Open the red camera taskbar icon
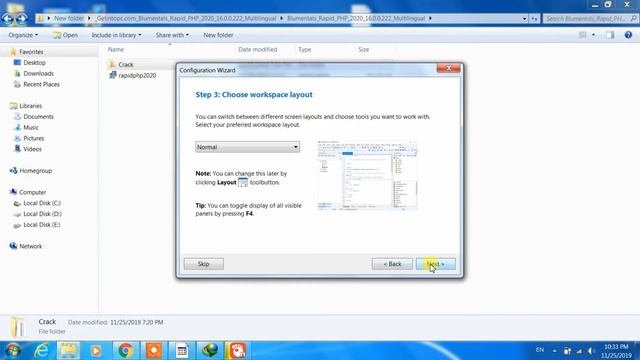This screenshot has height=360, width=640. 237,351
